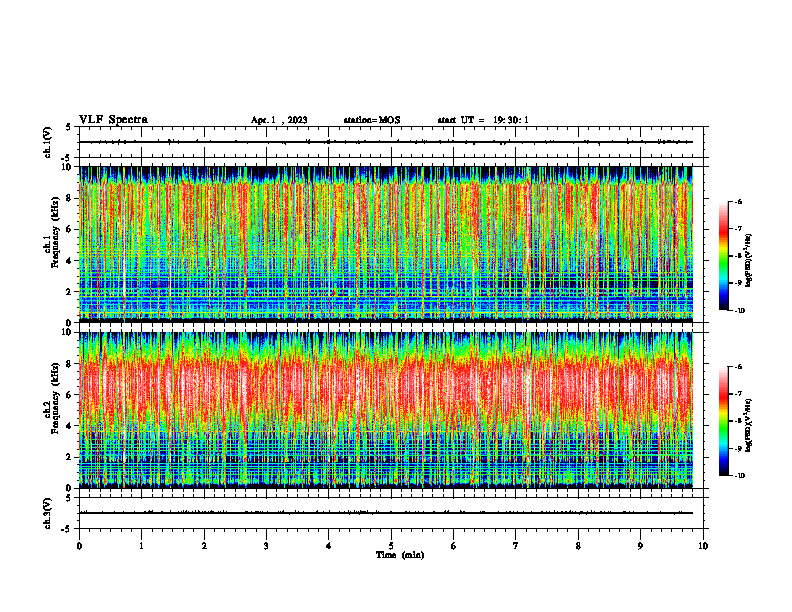Click inside the ch.2 spectrogram panel
Viewport: 792px width, 612px height.
tap(386, 410)
